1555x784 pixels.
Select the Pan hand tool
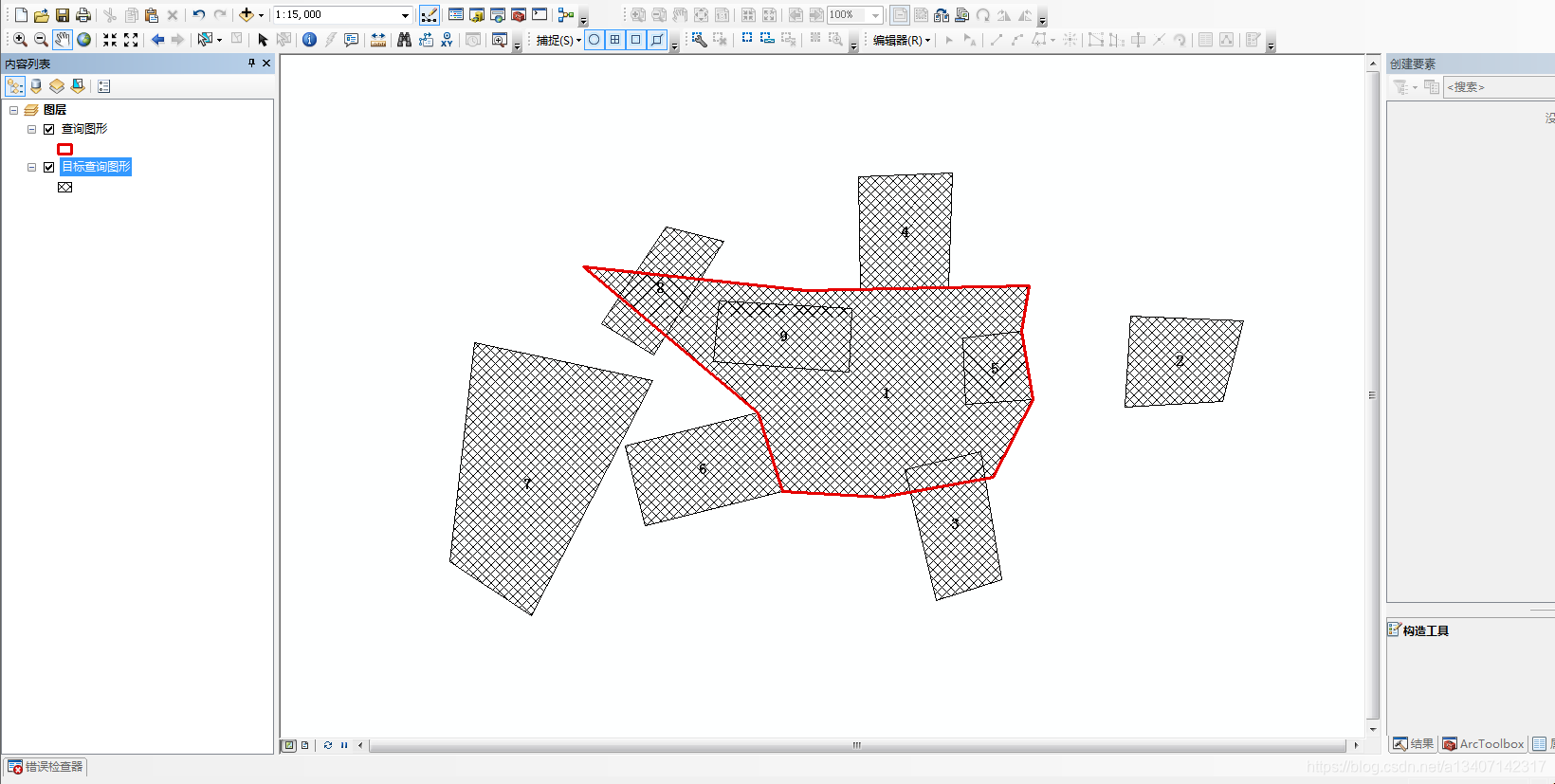point(63,40)
